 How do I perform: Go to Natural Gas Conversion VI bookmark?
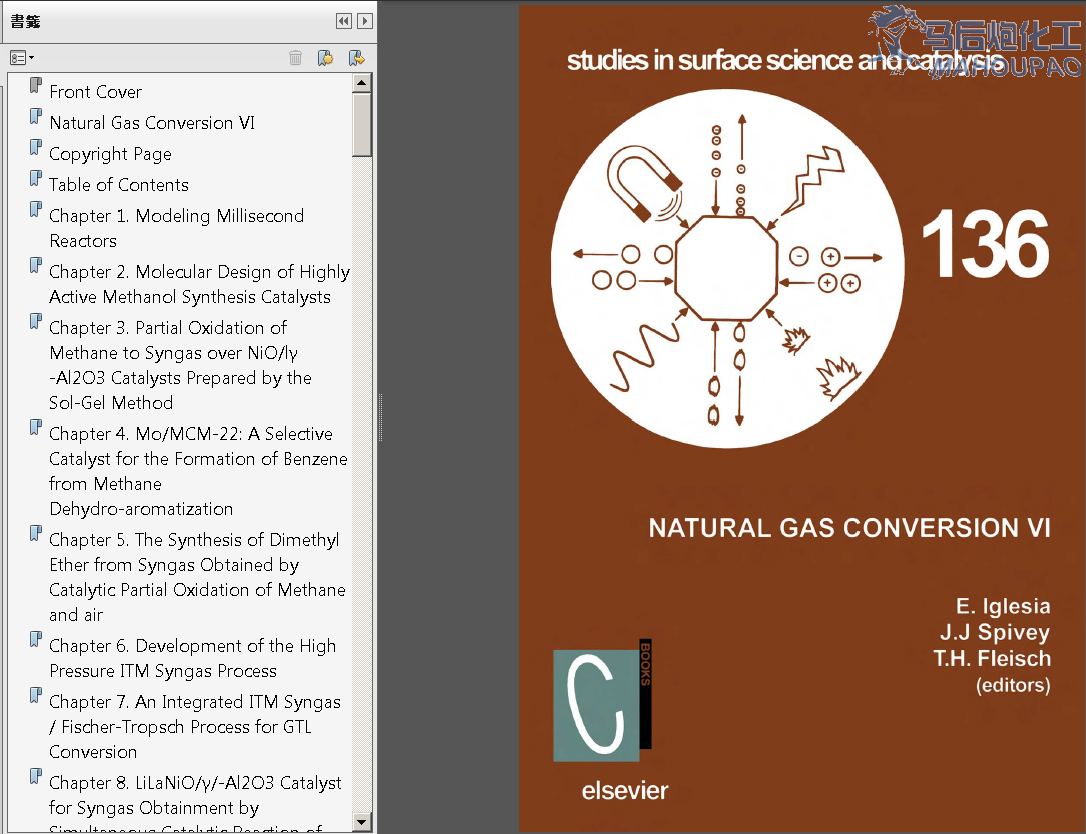pos(152,123)
